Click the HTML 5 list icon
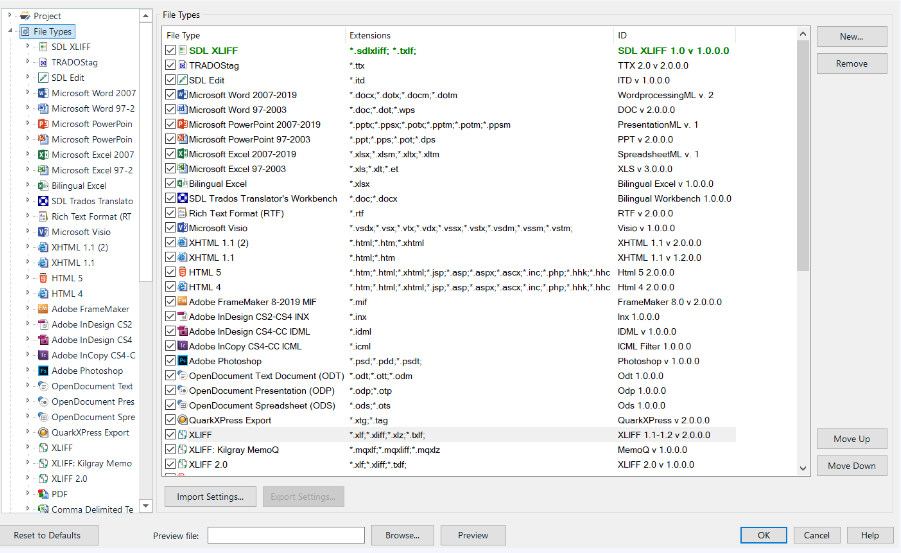The height and width of the screenshot is (553, 901). 183,272
